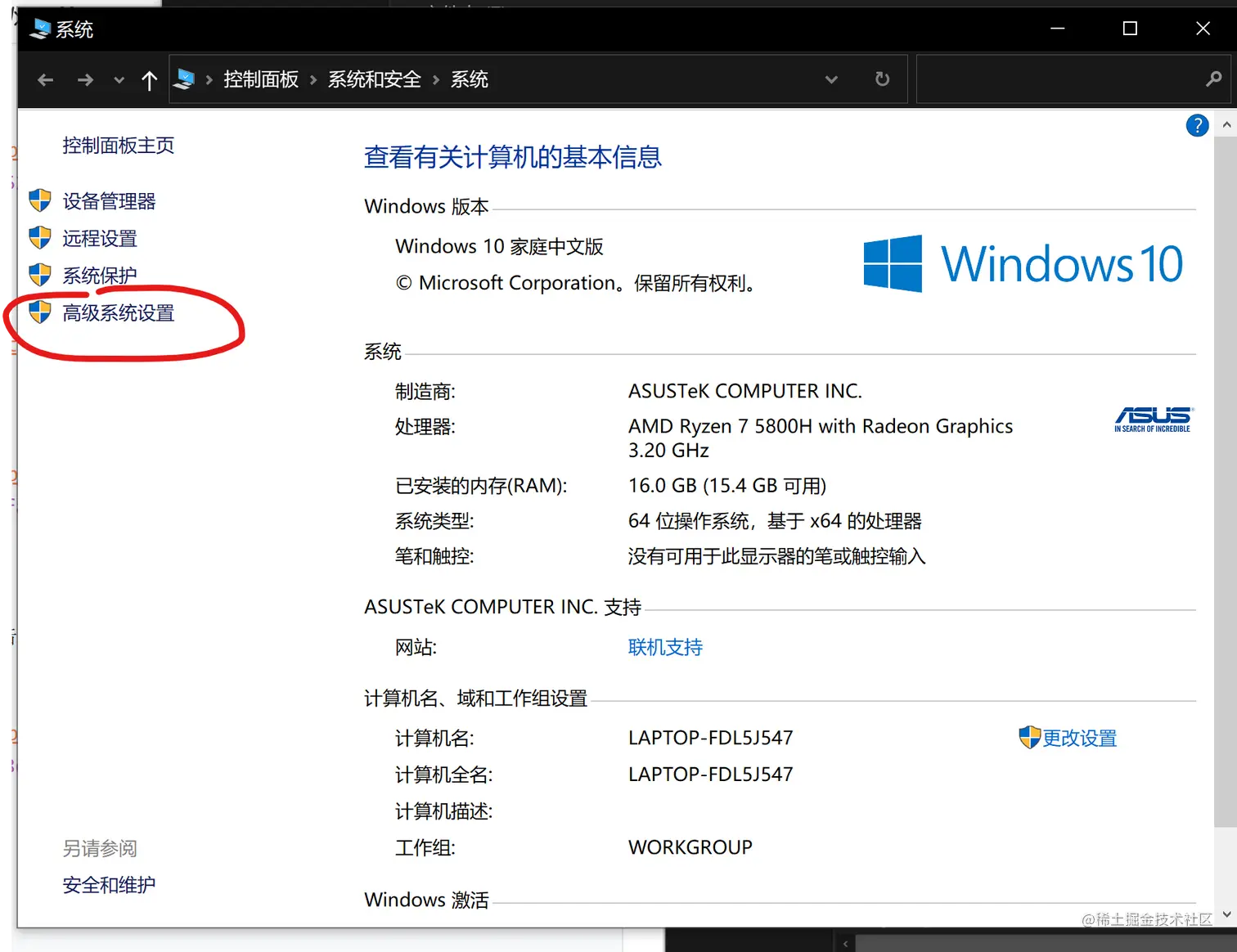Expand chevron after 系统和安全 breadcrumb
1237x952 pixels.
(436, 80)
